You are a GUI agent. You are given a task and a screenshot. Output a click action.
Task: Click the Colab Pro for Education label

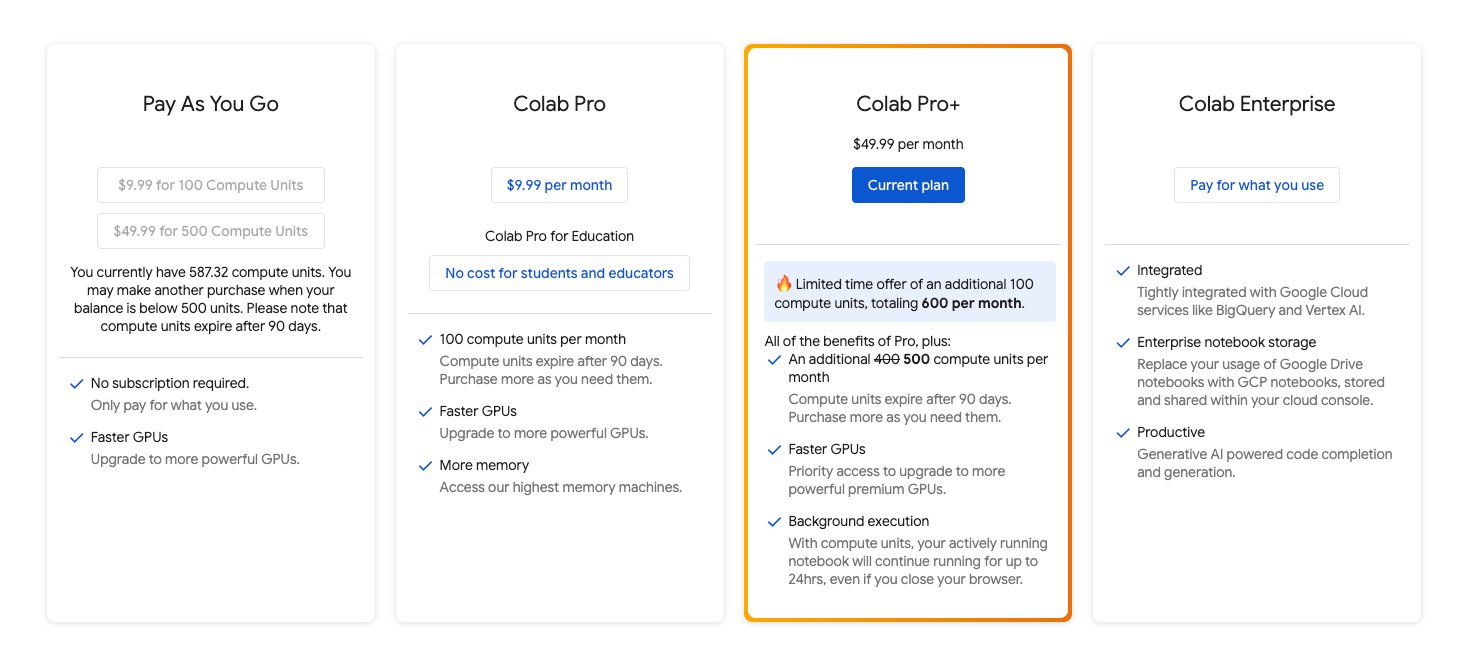(559, 237)
